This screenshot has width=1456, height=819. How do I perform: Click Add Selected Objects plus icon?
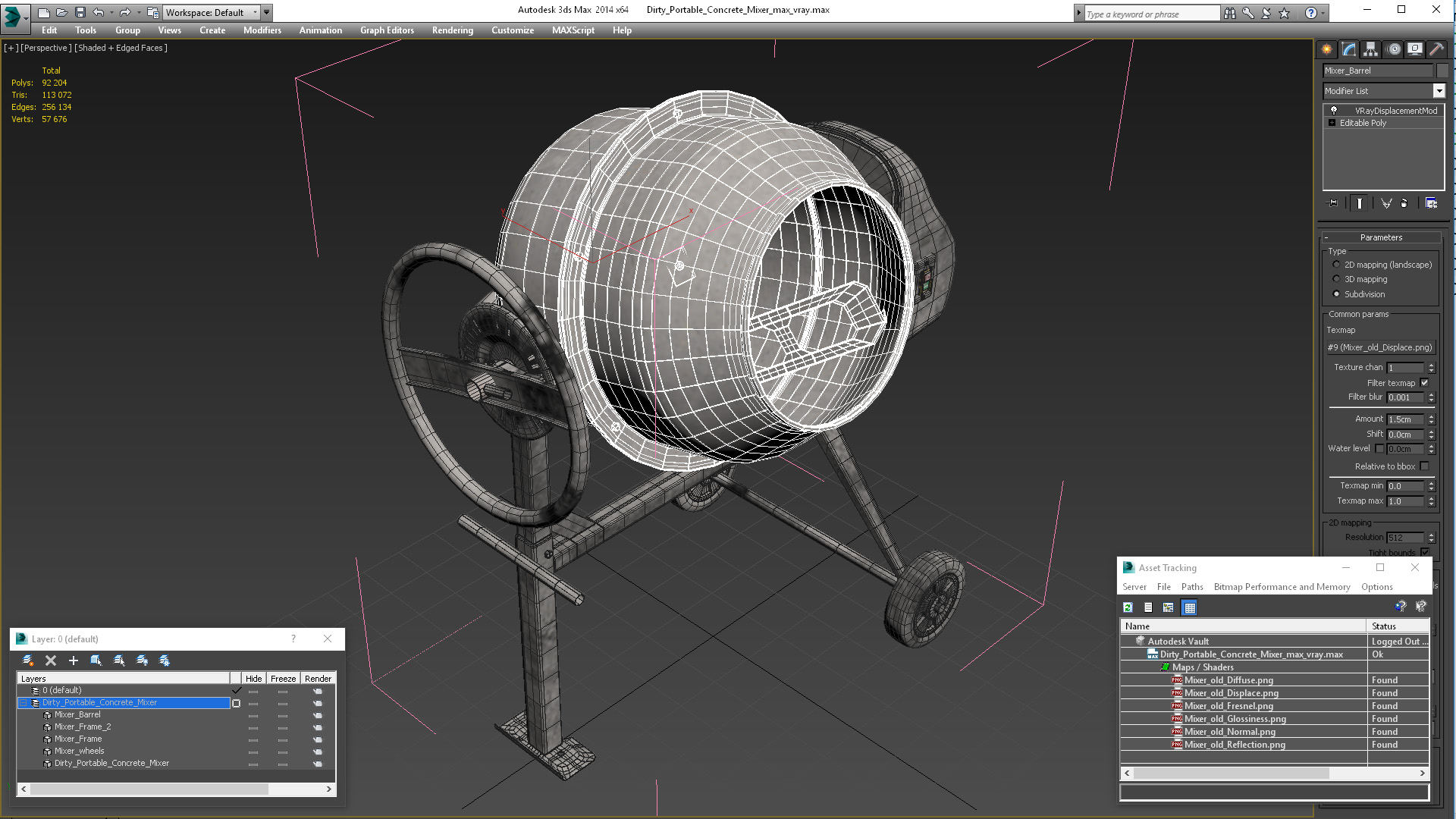tap(74, 661)
